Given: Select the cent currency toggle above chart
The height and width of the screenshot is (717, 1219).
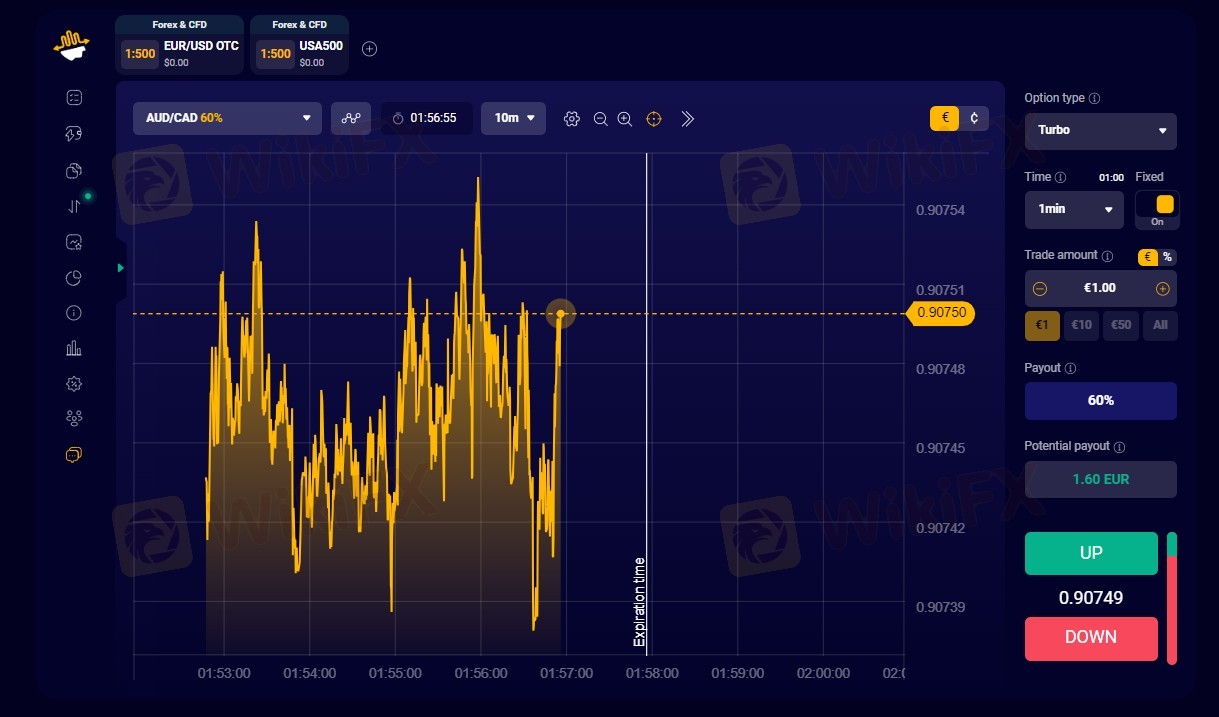Looking at the screenshot, I should [x=974, y=118].
